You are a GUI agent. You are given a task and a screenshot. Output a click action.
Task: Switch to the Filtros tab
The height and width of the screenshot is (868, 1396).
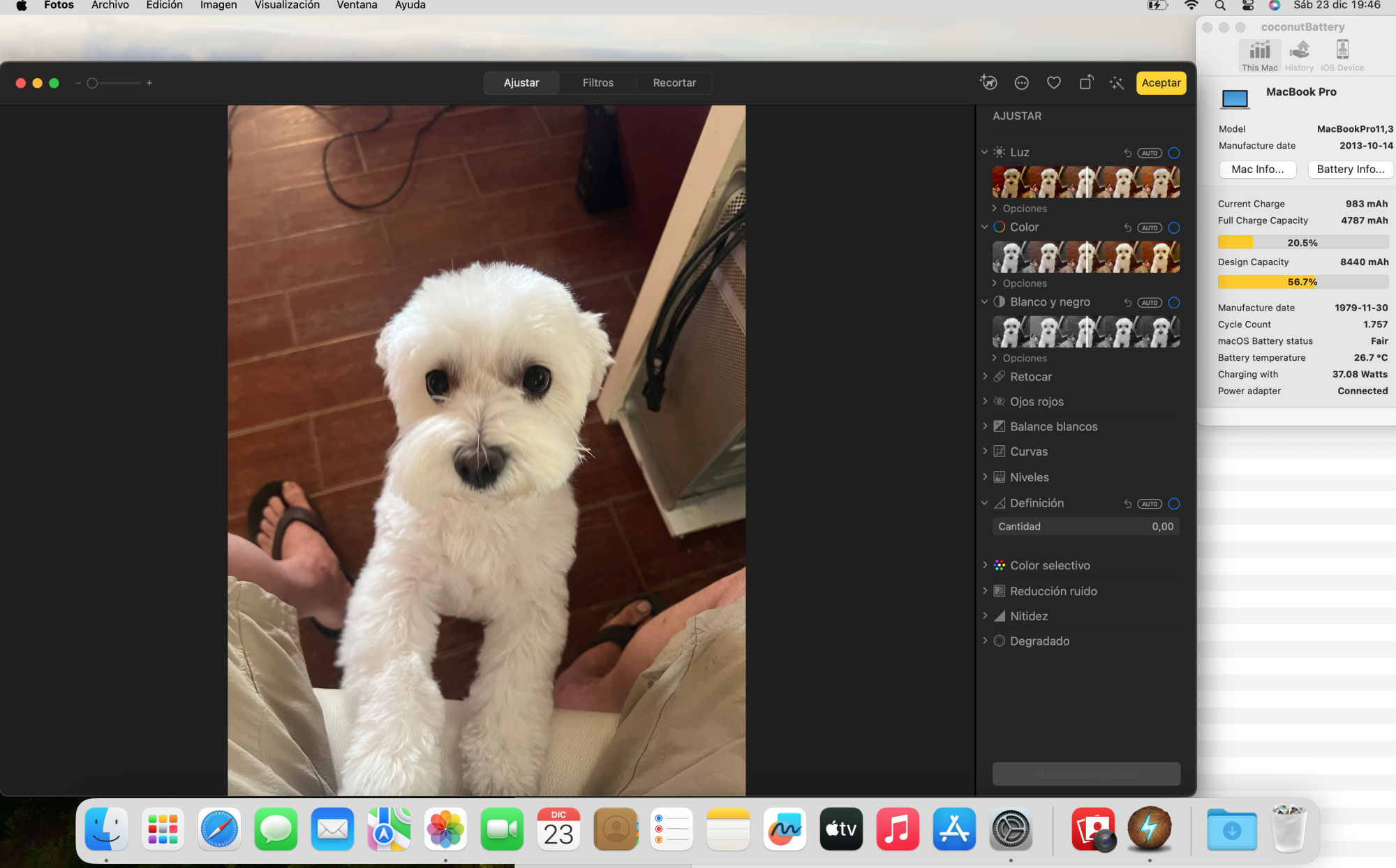pyautogui.click(x=597, y=82)
